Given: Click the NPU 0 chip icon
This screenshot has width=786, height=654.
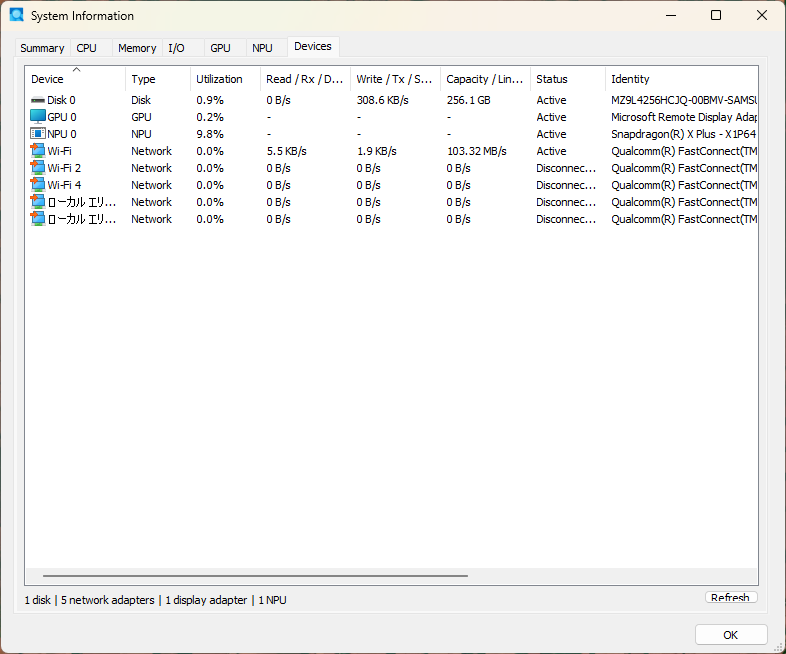Looking at the screenshot, I should tap(38, 134).
